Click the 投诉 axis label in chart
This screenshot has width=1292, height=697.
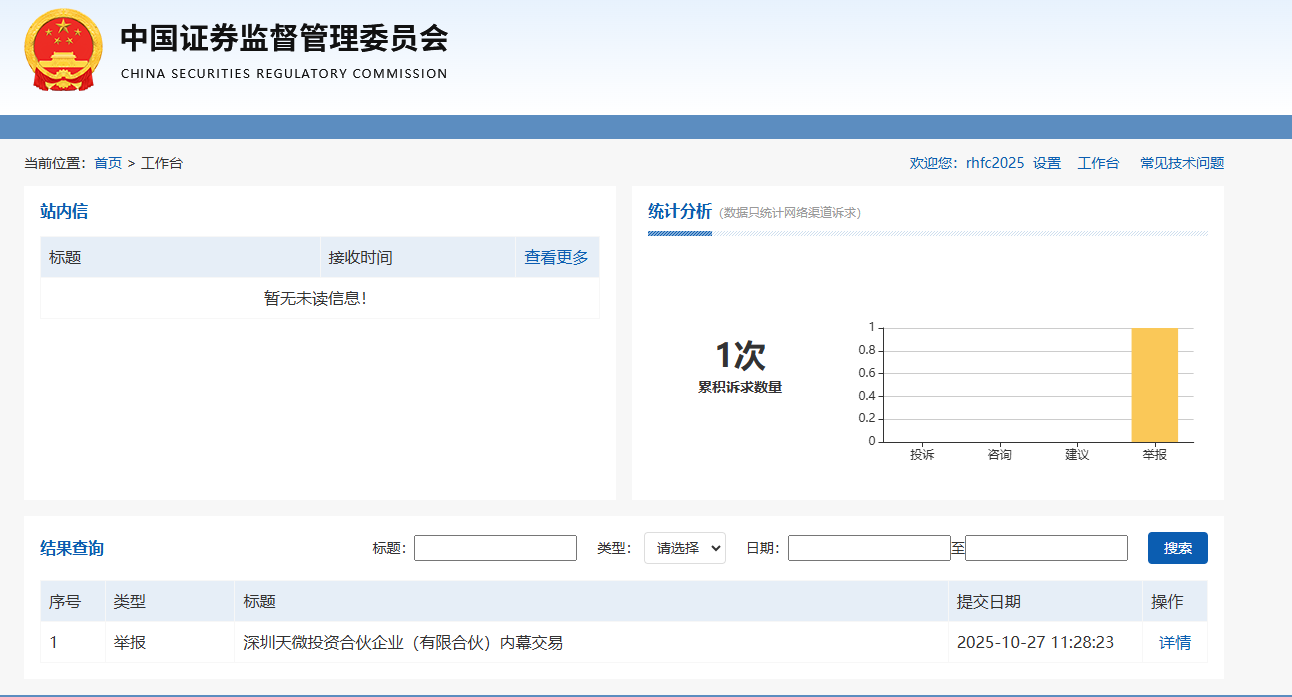click(922, 454)
